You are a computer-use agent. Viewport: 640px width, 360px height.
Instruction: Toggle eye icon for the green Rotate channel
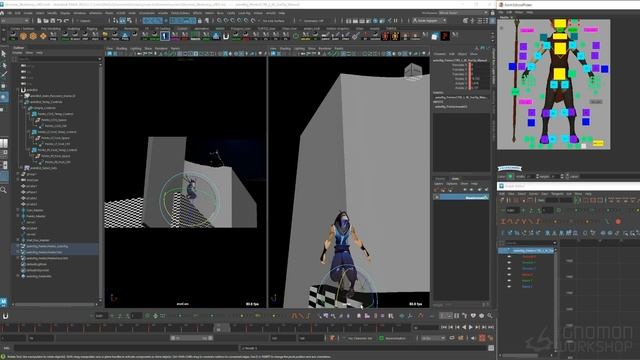pos(509,280)
